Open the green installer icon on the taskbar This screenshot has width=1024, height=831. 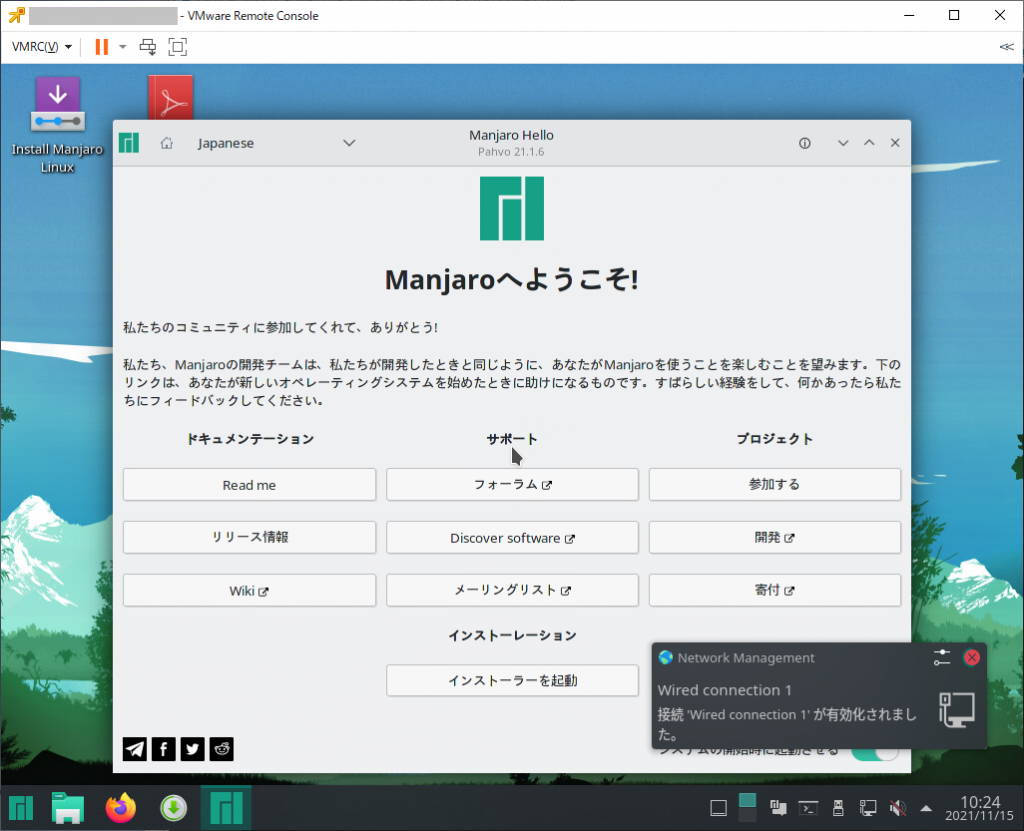(173, 809)
